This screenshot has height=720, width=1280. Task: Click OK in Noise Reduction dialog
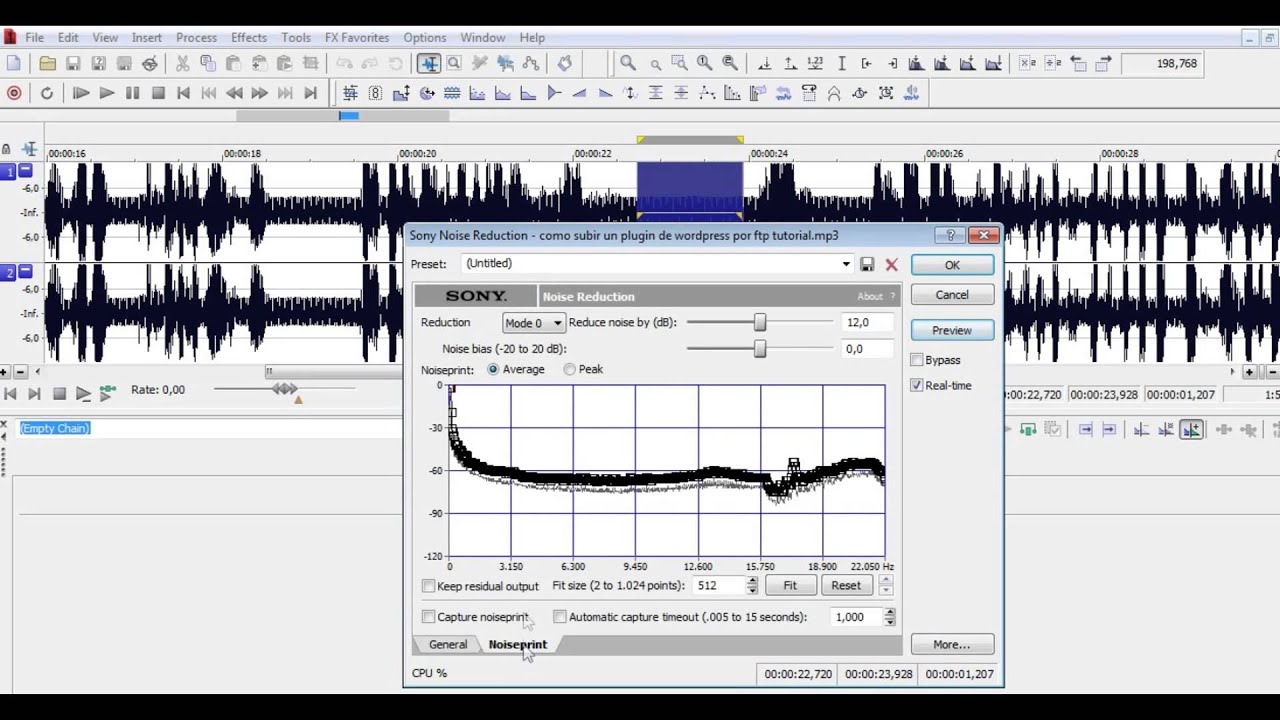952,265
